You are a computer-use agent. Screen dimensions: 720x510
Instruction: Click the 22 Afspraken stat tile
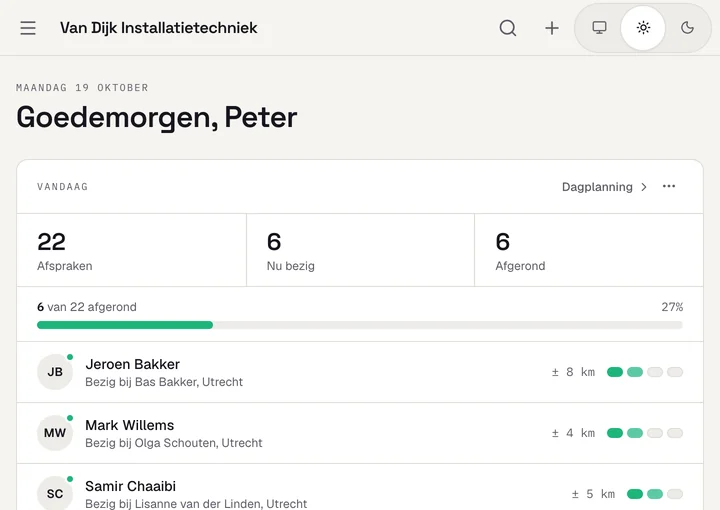pyautogui.click(x=131, y=250)
